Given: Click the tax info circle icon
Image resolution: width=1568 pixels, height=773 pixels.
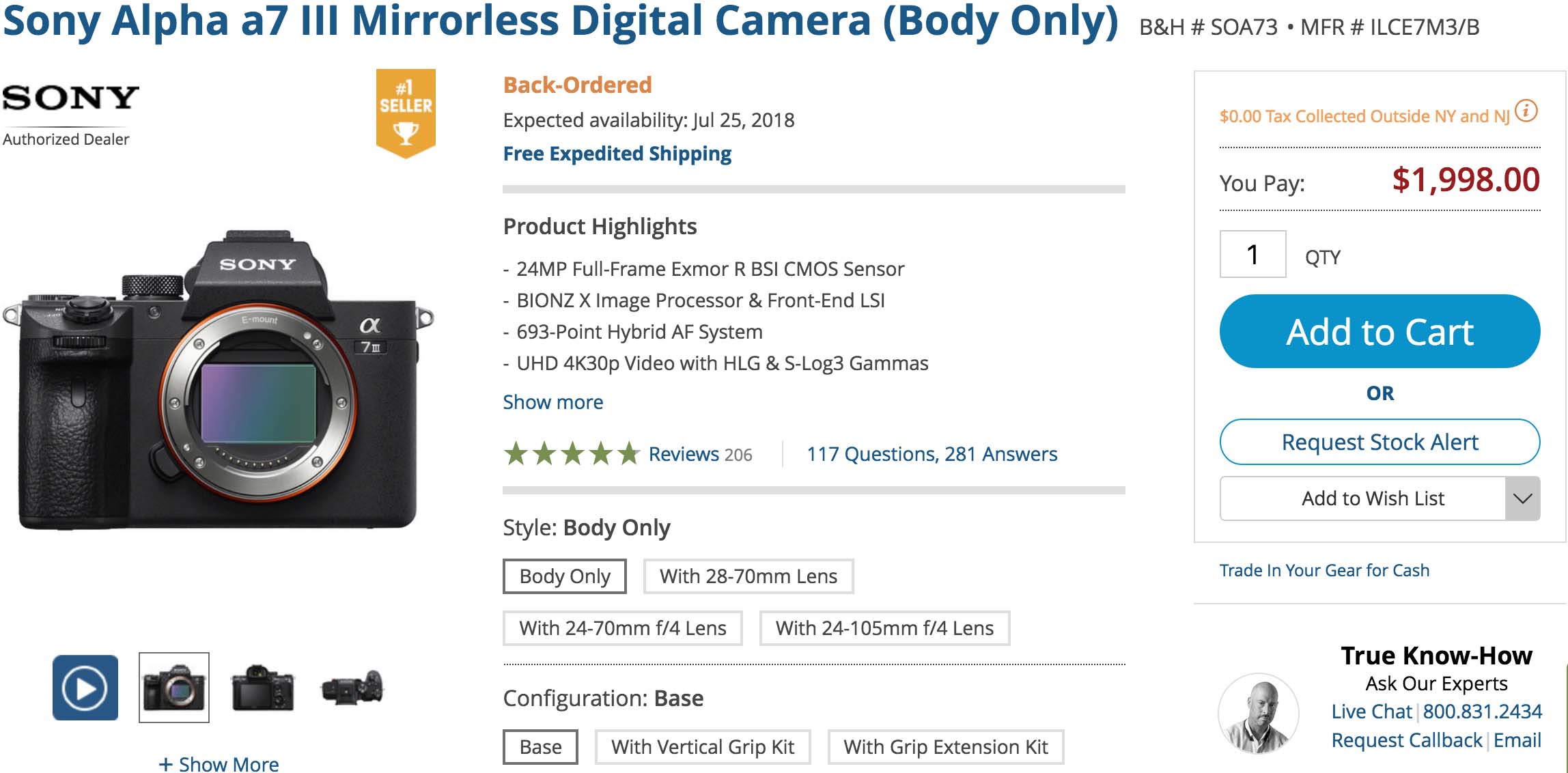Looking at the screenshot, I should [1526, 111].
